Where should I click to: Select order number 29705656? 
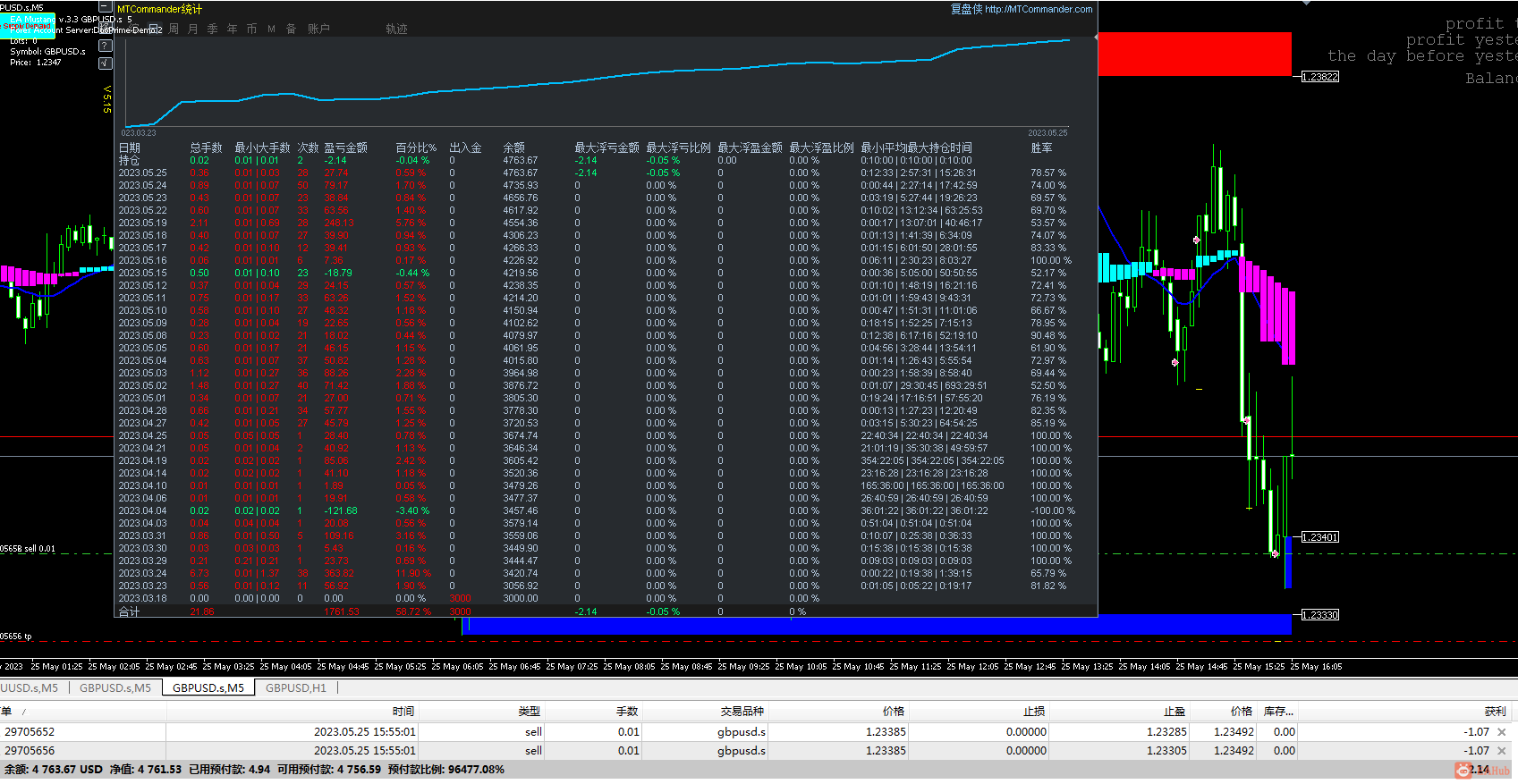click(30, 751)
